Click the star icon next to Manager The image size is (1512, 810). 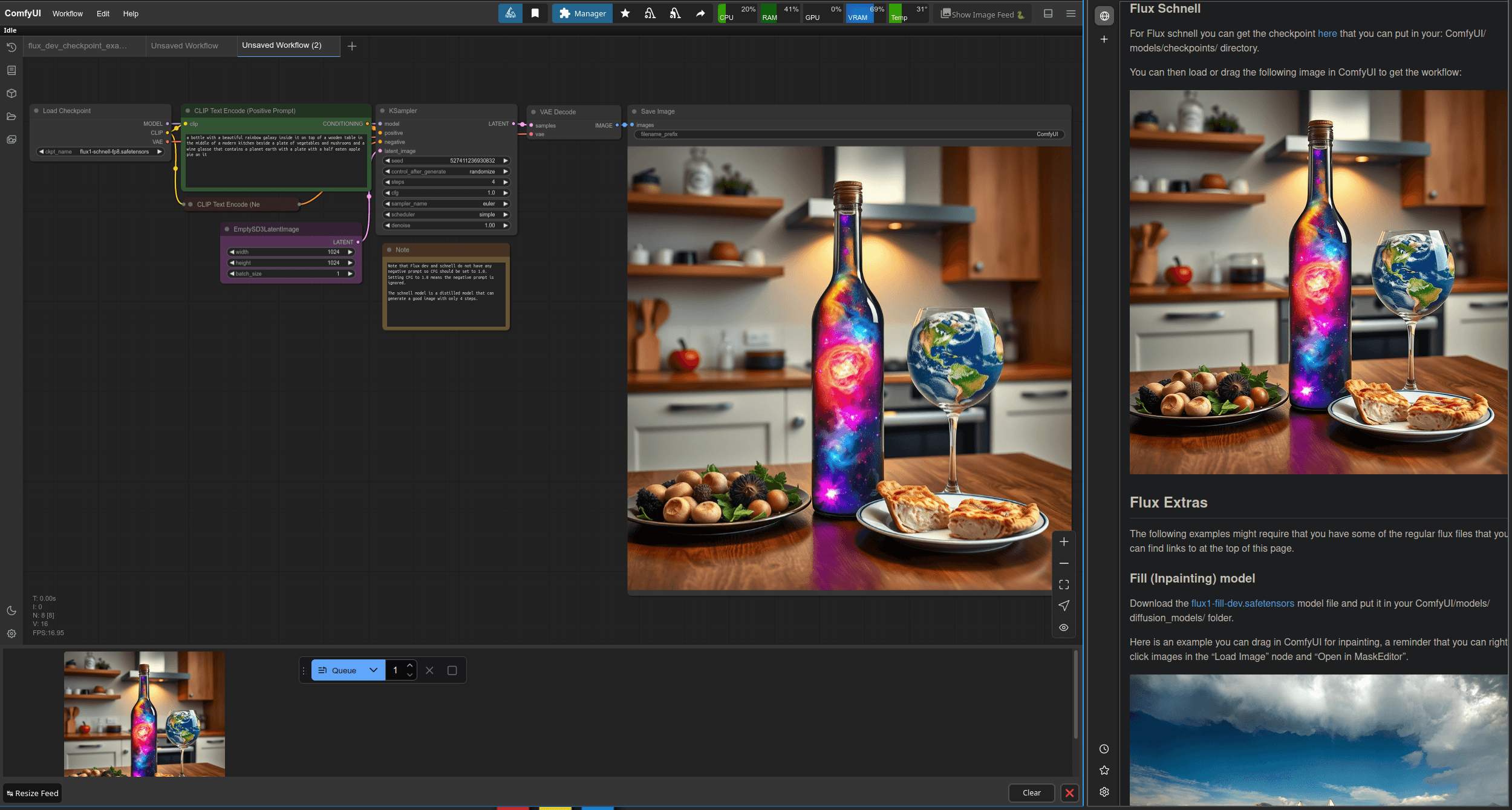pos(625,13)
